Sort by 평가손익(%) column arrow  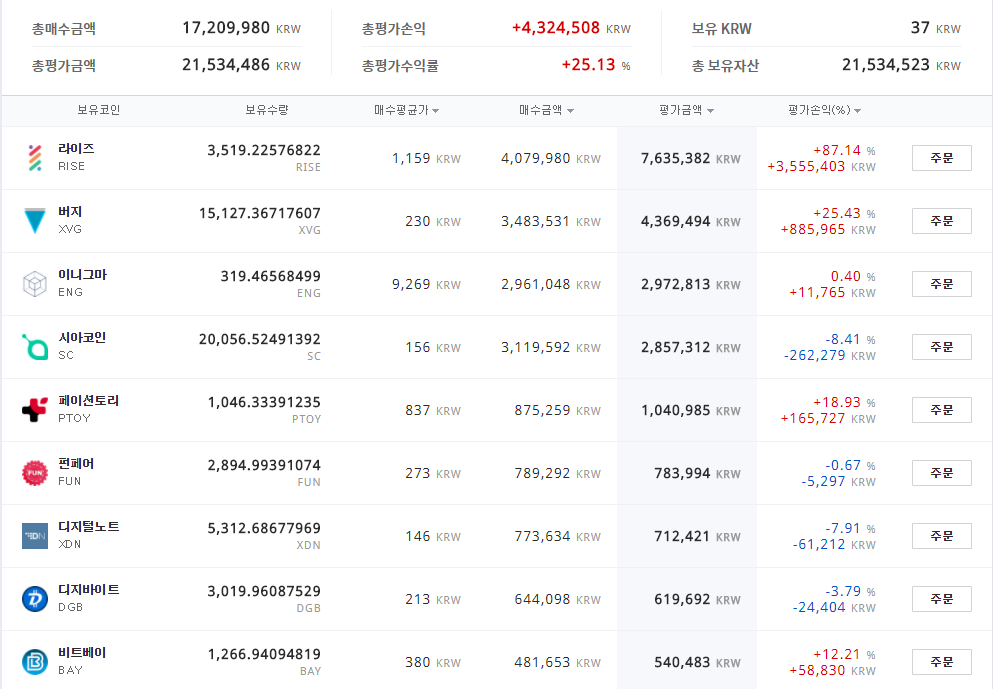(x=857, y=111)
